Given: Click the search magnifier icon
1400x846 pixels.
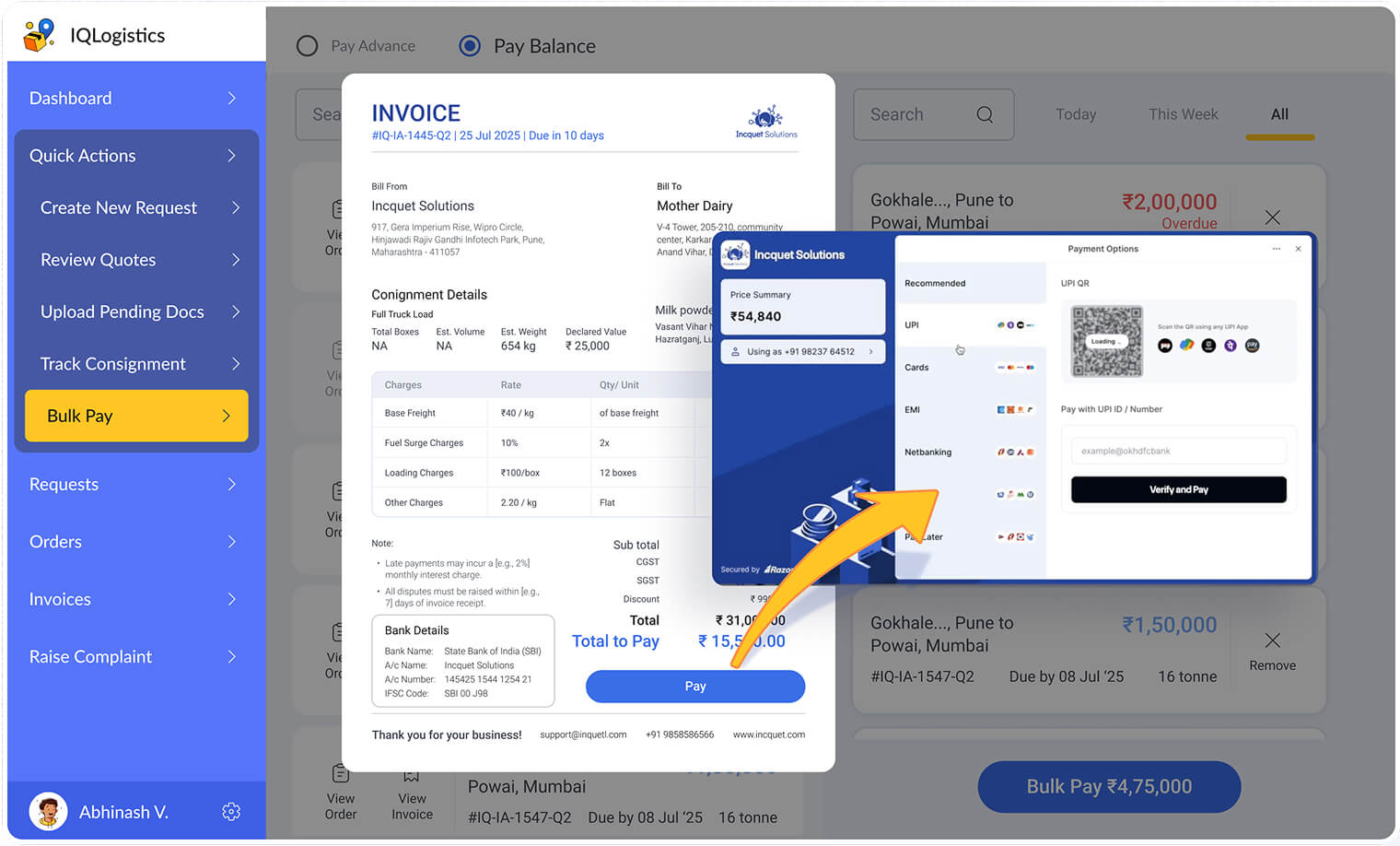Looking at the screenshot, I should [984, 114].
